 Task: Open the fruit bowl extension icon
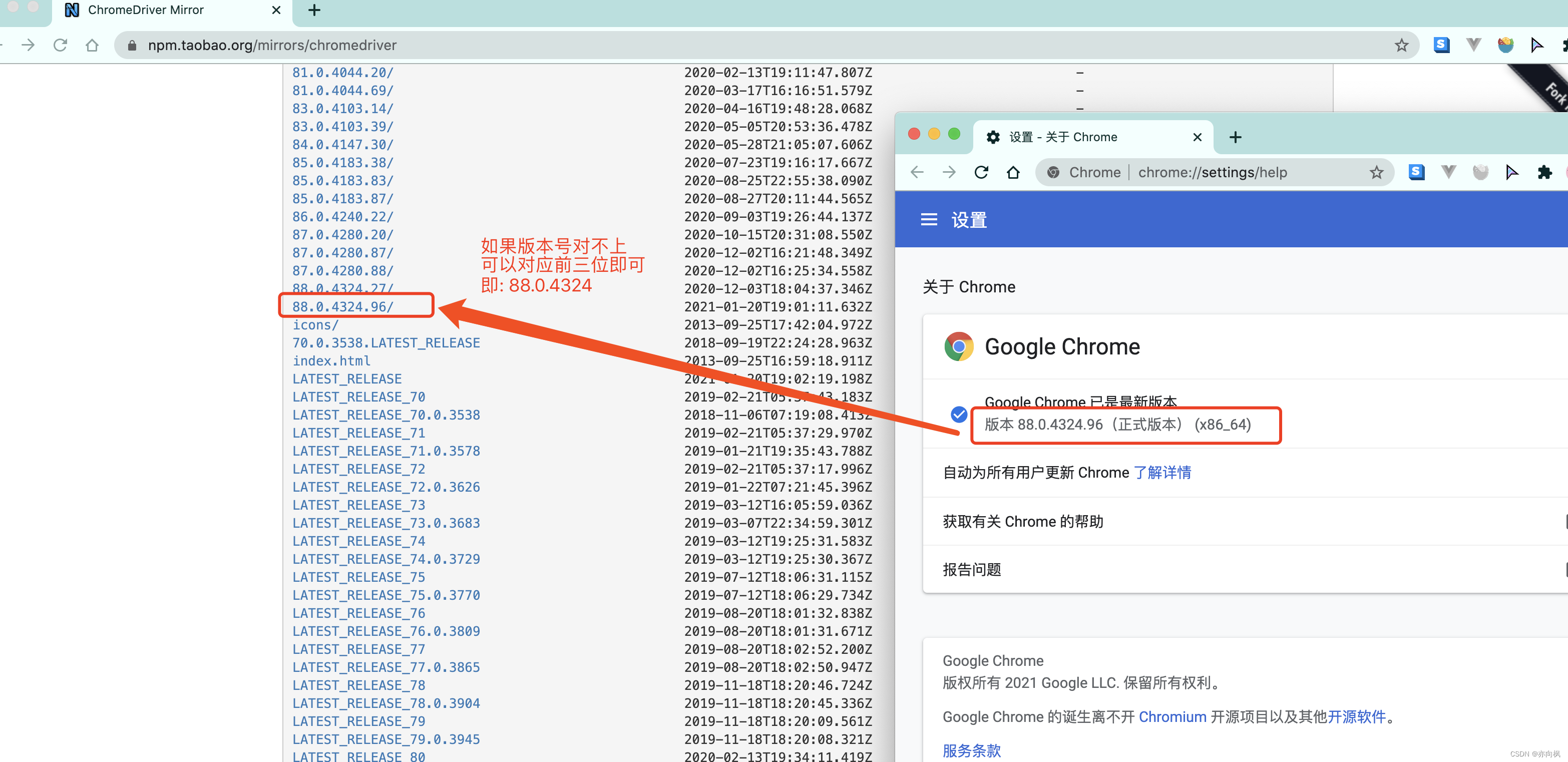click(1506, 45)
